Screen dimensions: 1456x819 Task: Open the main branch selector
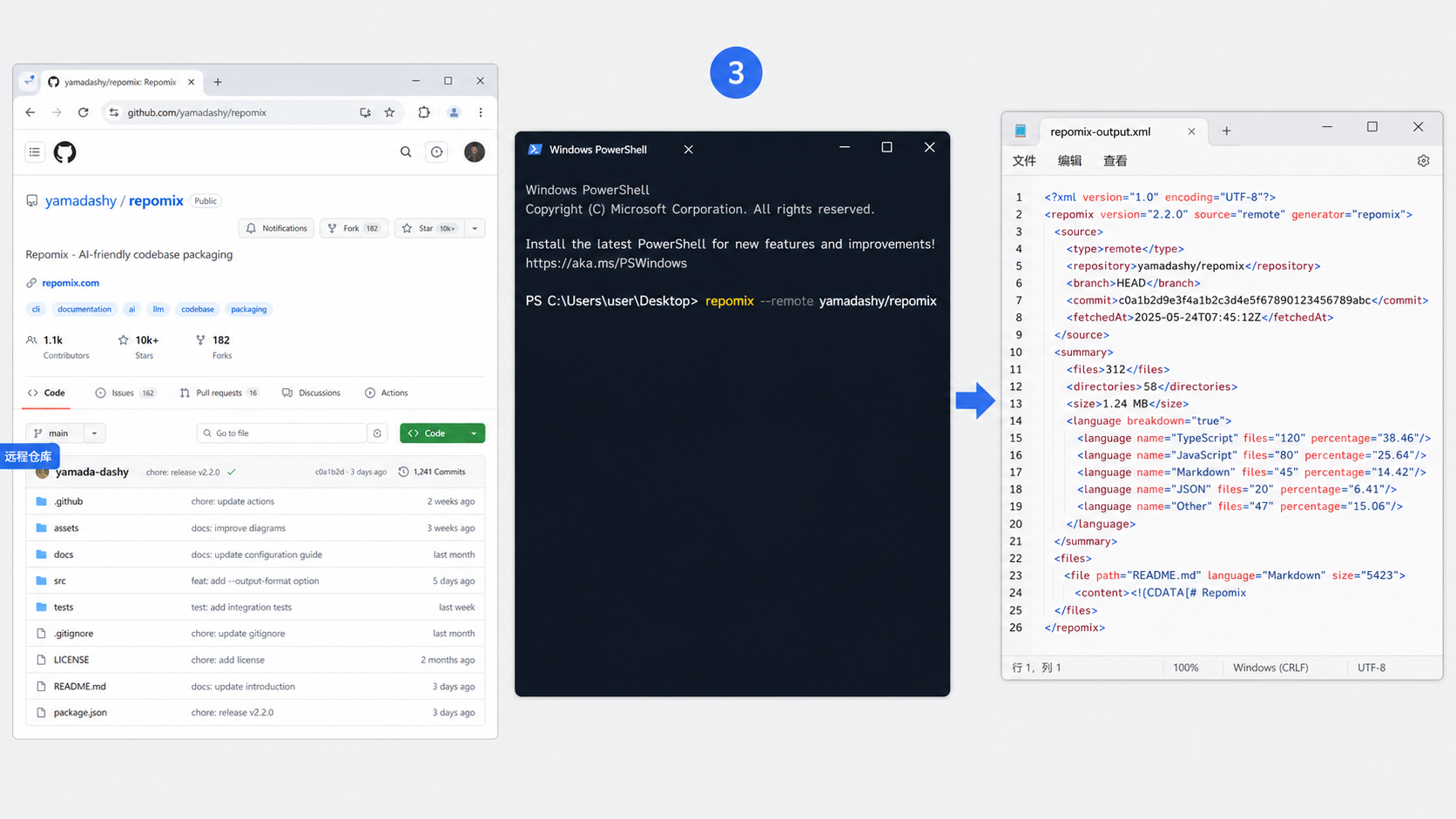tap(56, 433)
